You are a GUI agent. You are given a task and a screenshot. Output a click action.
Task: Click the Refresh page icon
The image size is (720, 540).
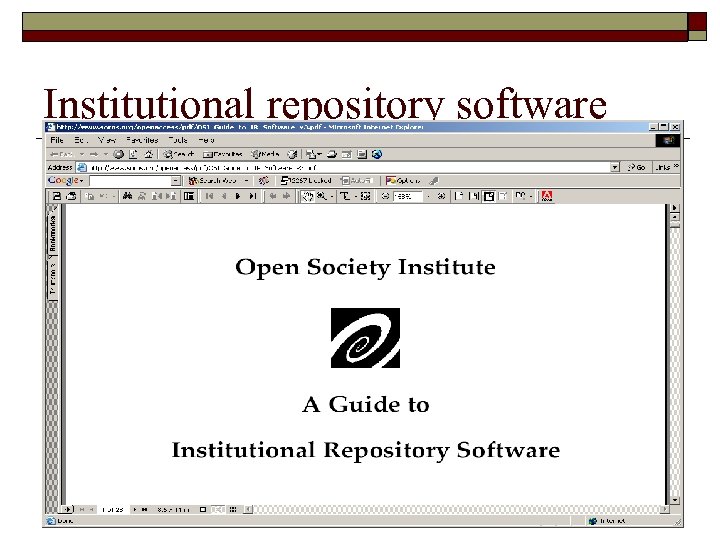coord(133,154)
